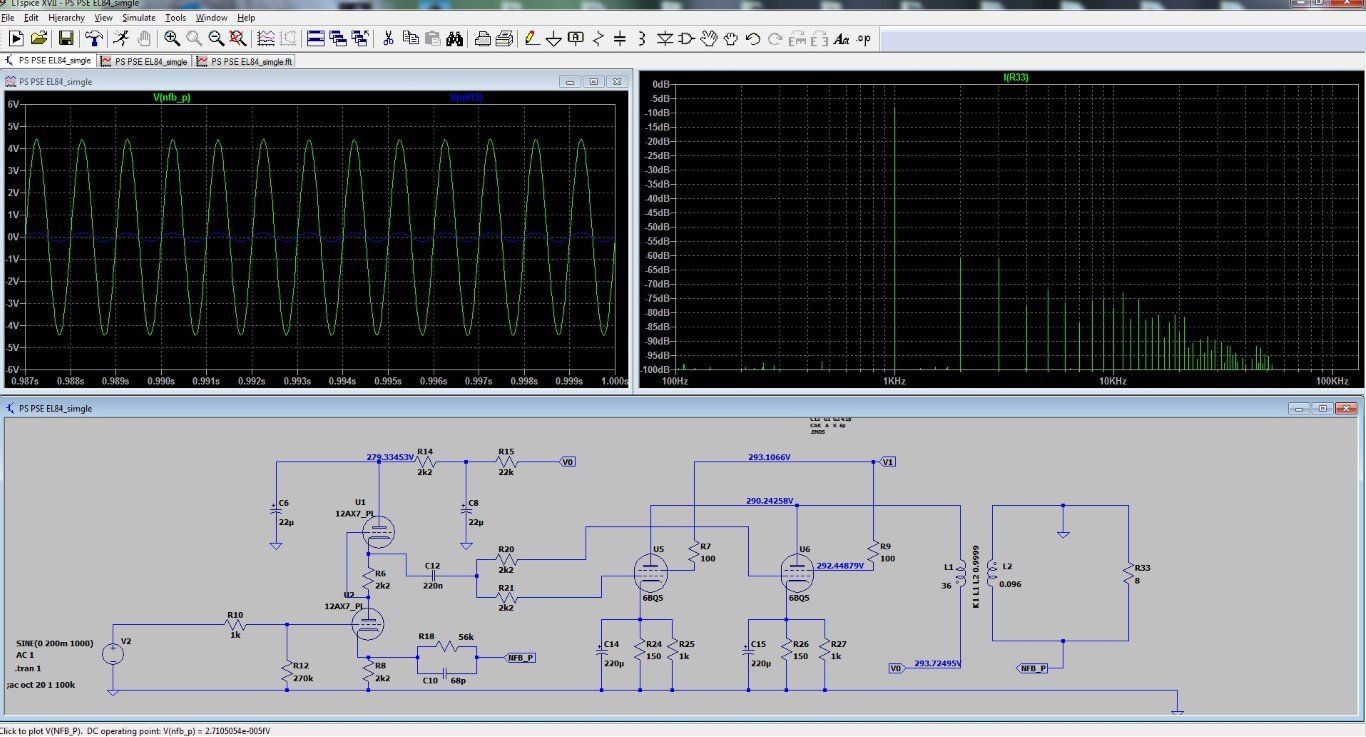Open the Control Panel hammer icon
The height and width of the screenshot is (737, 1366).
tap(94, 38)
